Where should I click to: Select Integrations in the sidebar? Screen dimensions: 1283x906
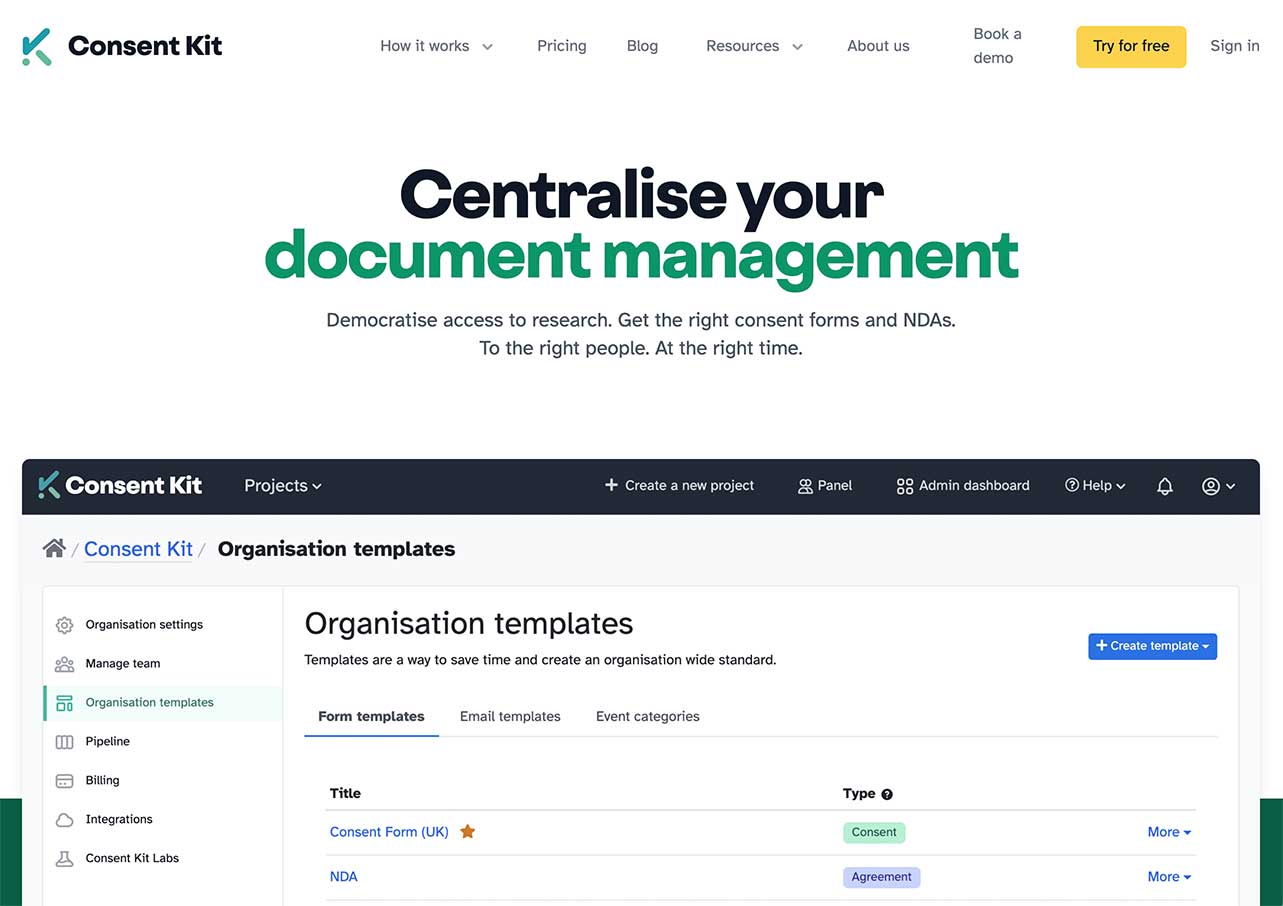coord(119,820)
